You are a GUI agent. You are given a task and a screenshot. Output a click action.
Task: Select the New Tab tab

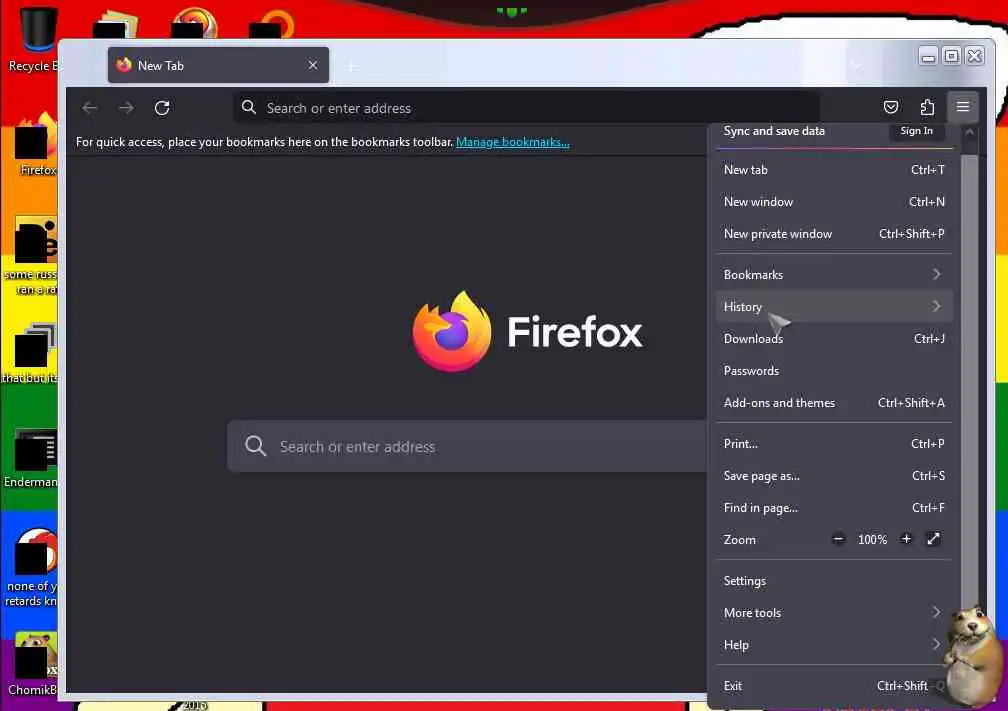point(219,65)
